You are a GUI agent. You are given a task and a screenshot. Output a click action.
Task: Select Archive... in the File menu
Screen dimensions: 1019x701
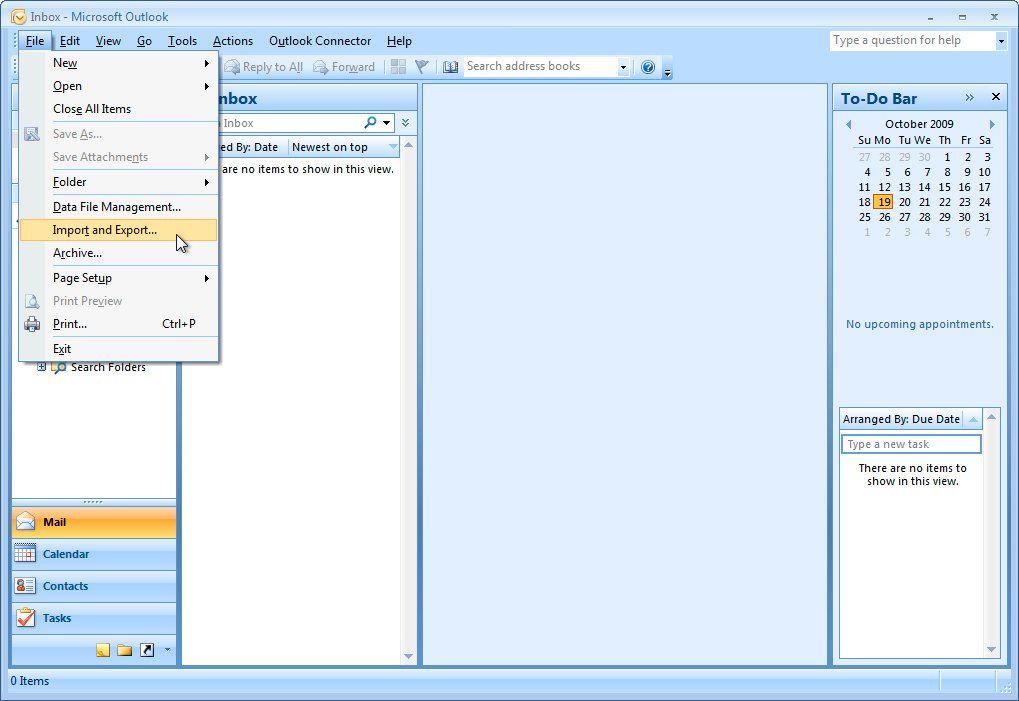118,253
